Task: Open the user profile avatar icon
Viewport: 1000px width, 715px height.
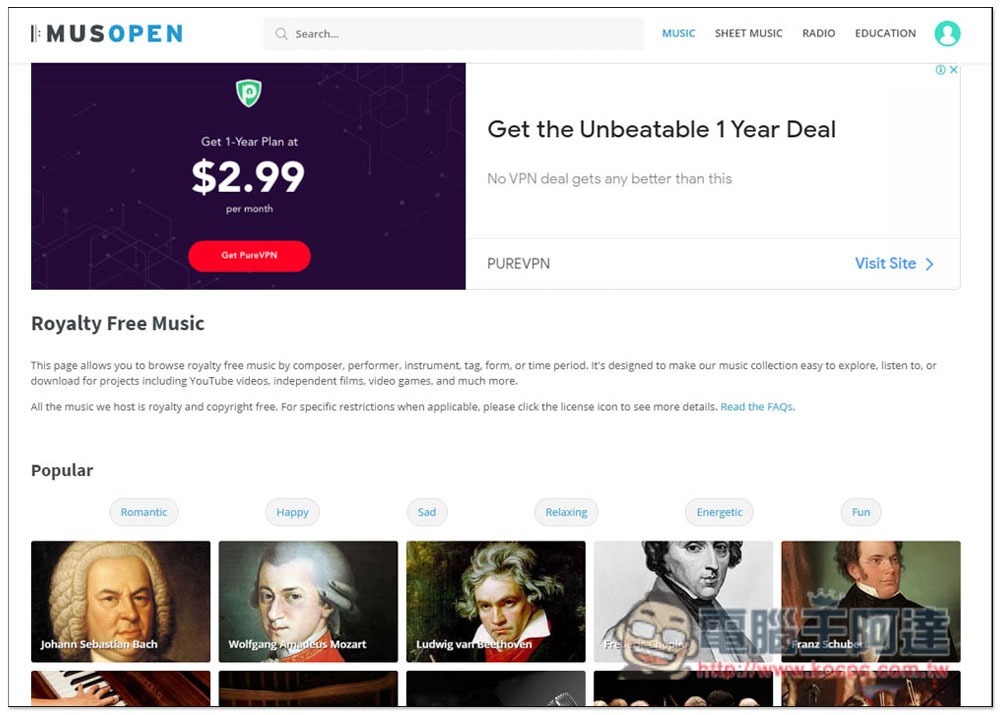Action: (x=947, y=33)
